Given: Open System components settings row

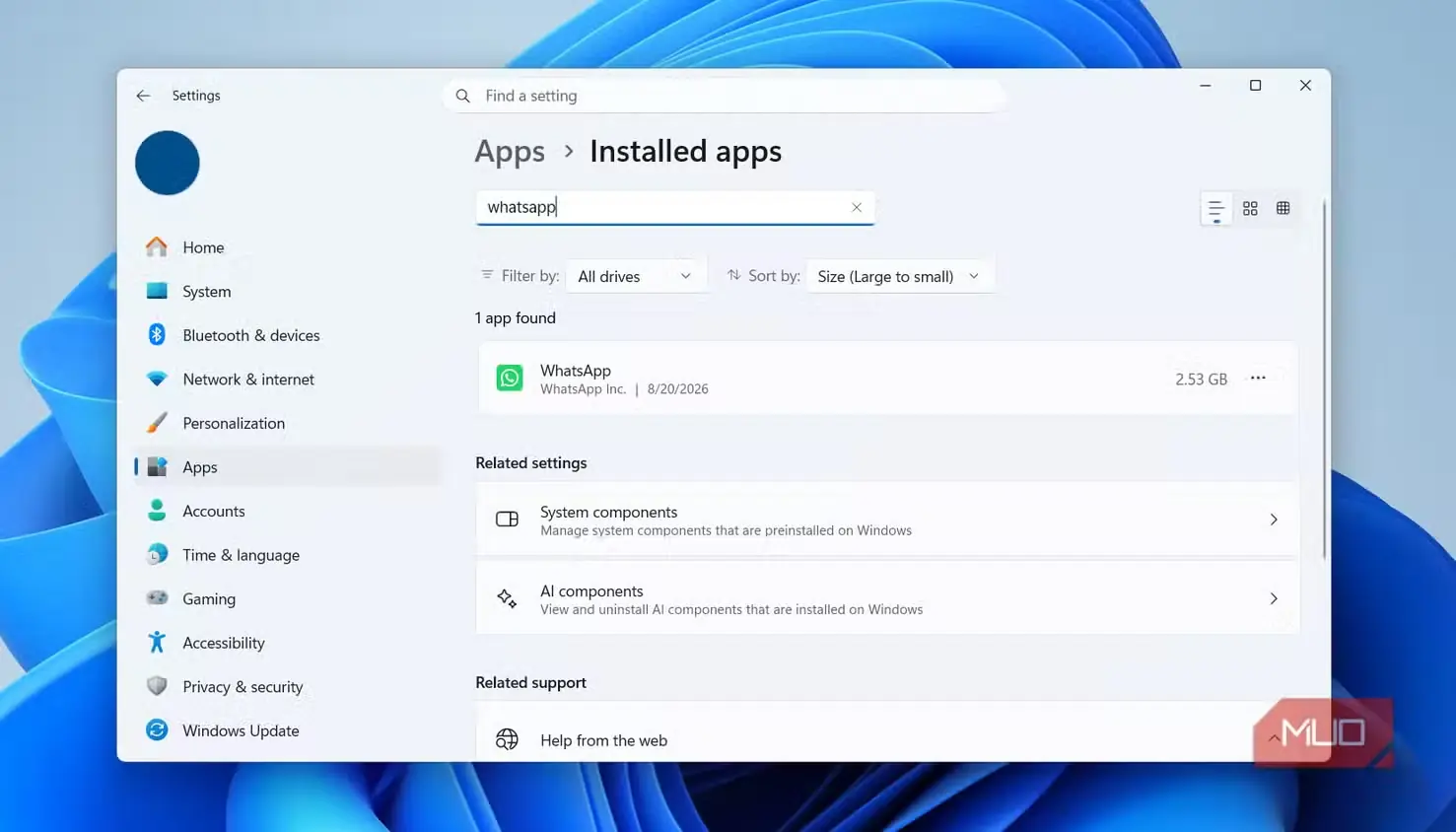Looking at the screenshot, I should (x=887, y=520).
